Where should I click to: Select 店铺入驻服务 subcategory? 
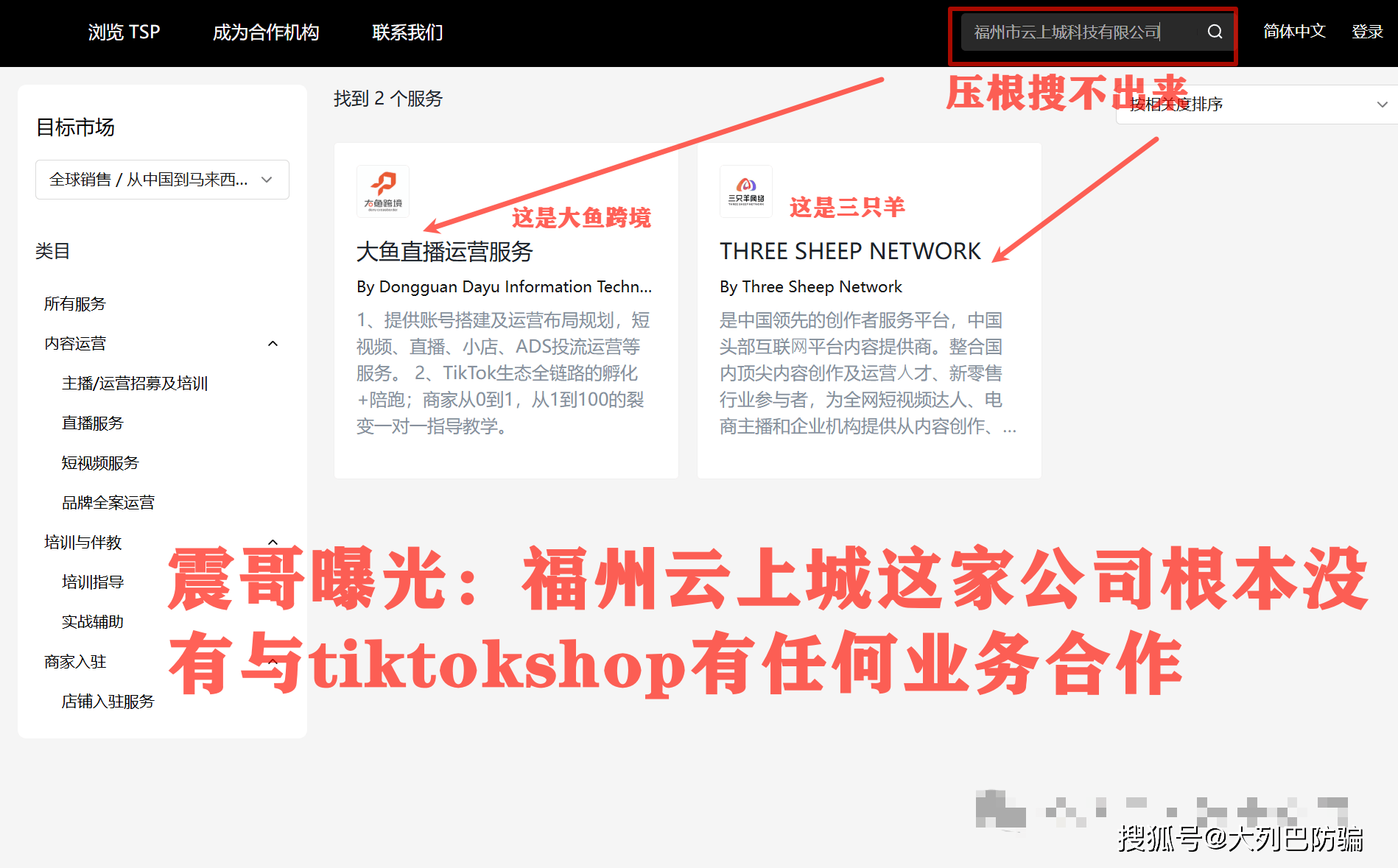[x=108, y=702]
